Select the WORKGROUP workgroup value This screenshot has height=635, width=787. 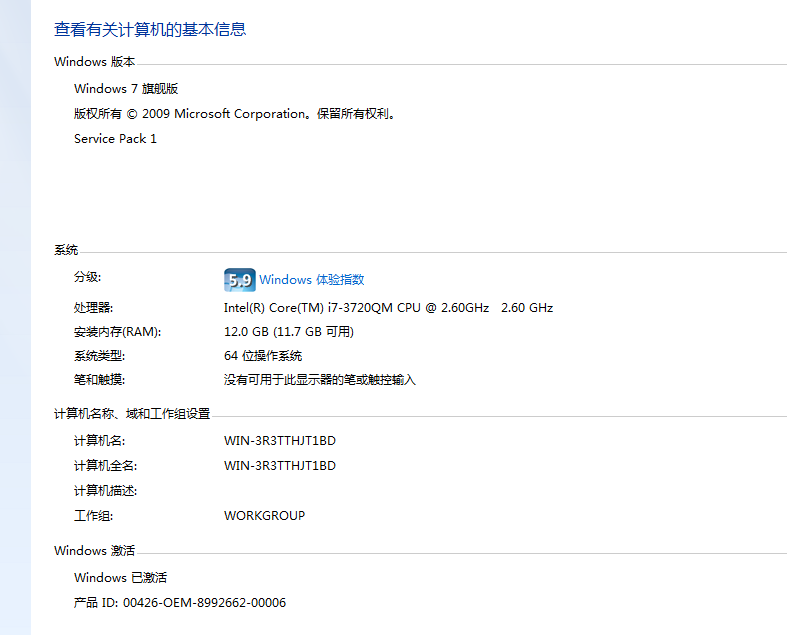(x=264, y=516)
